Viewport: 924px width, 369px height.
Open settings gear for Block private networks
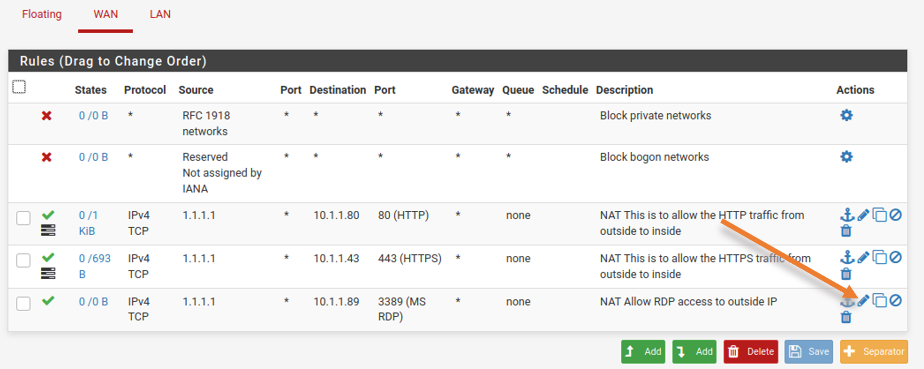pos(846,116)
